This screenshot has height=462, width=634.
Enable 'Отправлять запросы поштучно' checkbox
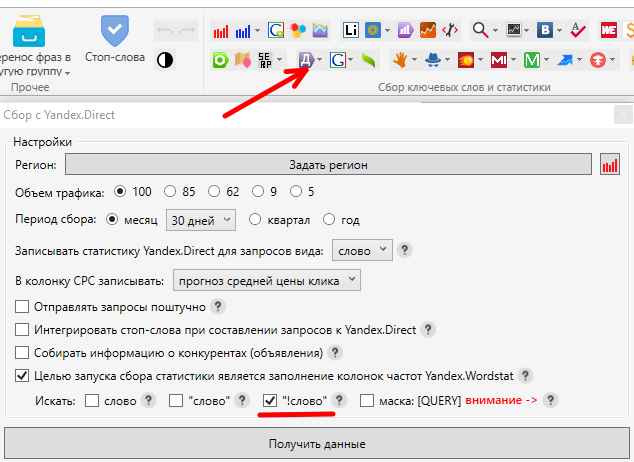tap(23, 307)
